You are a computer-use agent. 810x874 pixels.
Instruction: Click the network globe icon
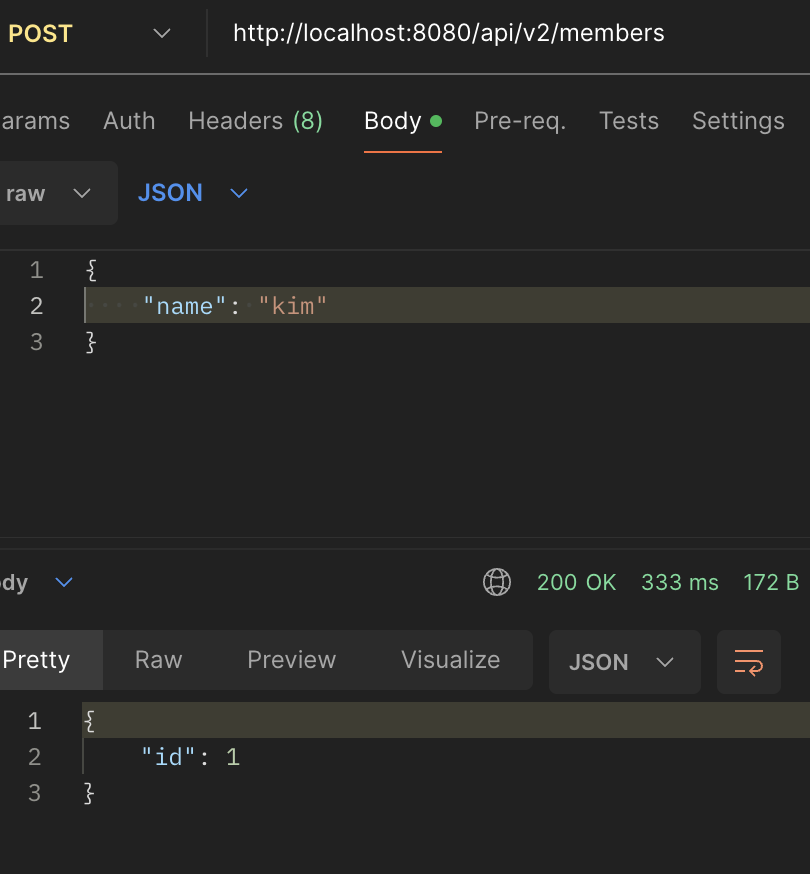(497, 582)
